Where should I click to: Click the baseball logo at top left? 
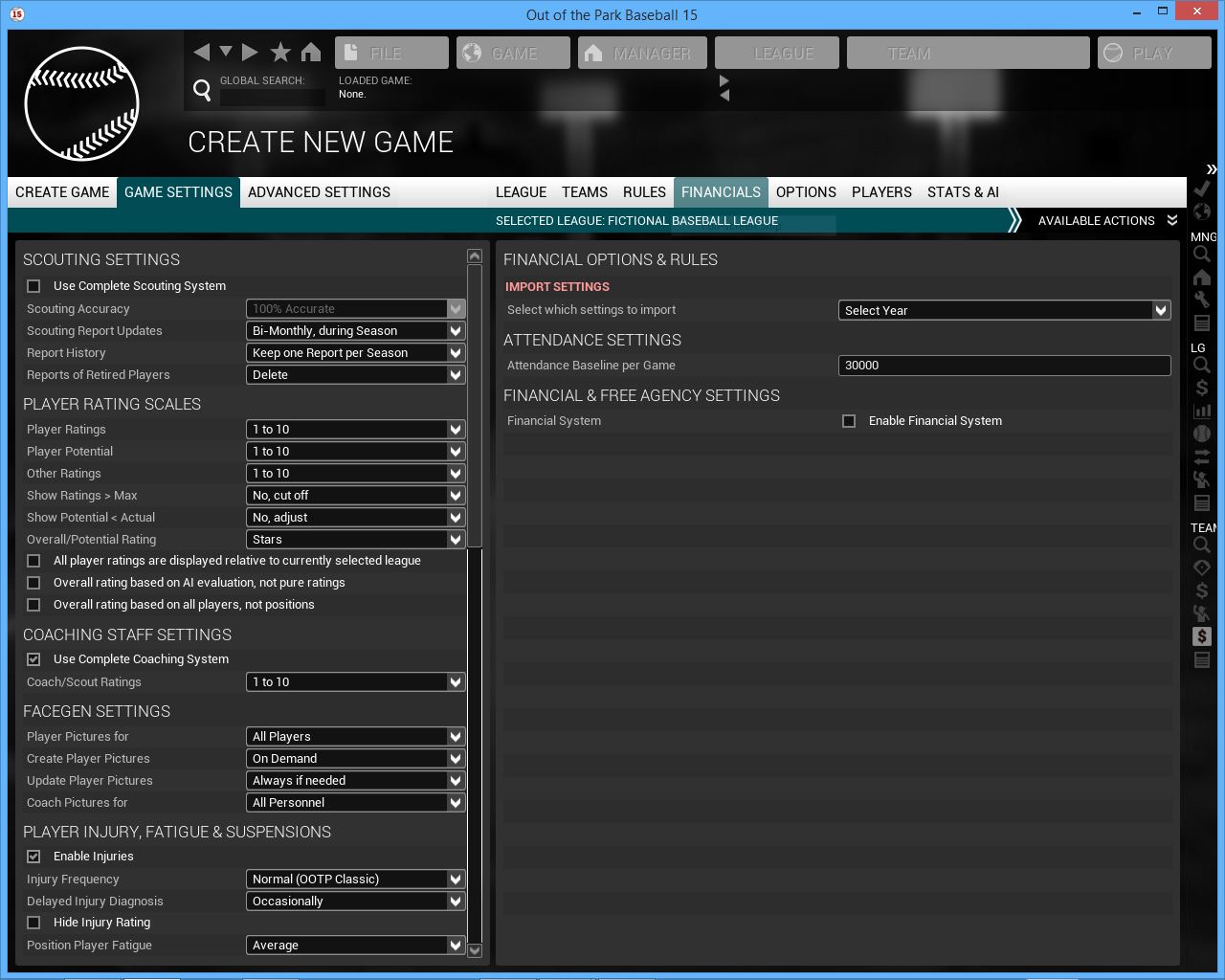pos(82,103)
